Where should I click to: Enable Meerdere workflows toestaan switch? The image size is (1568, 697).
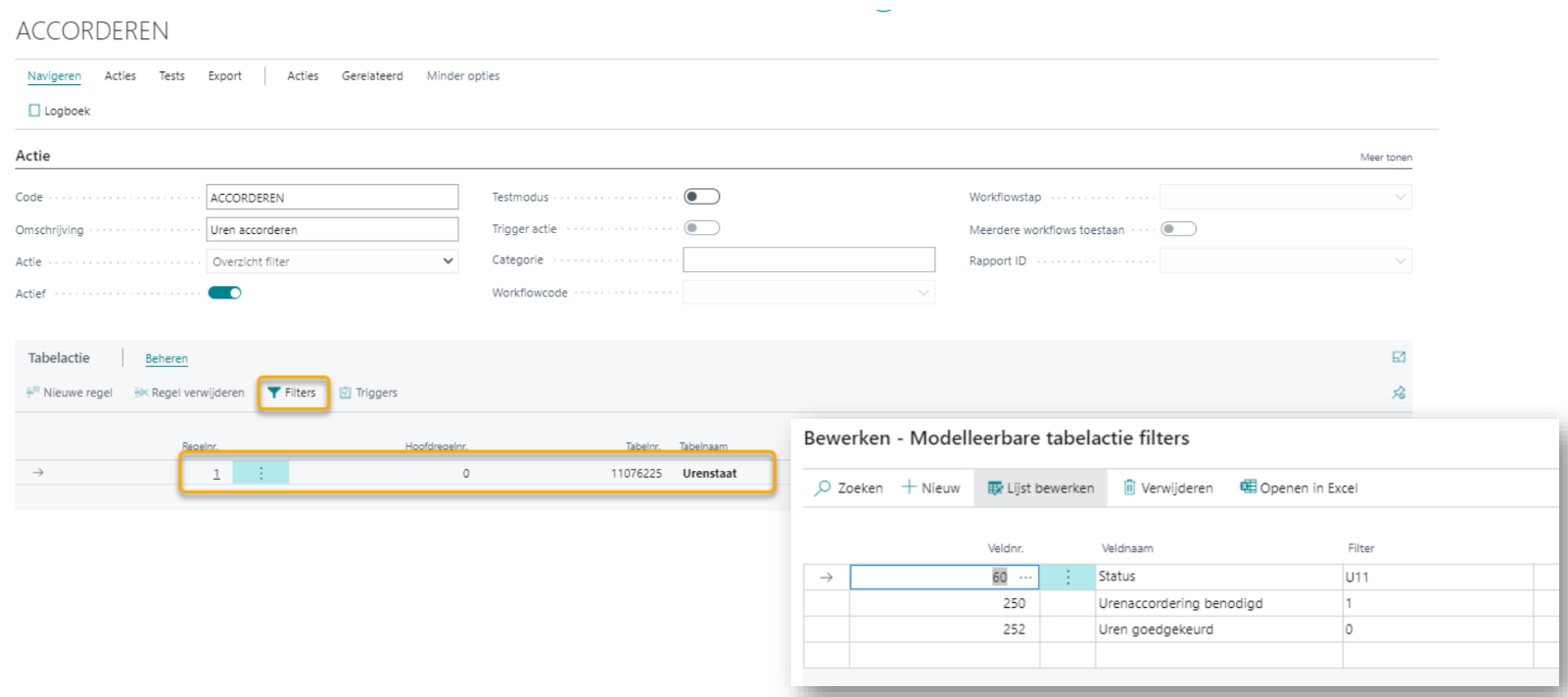1178,229
